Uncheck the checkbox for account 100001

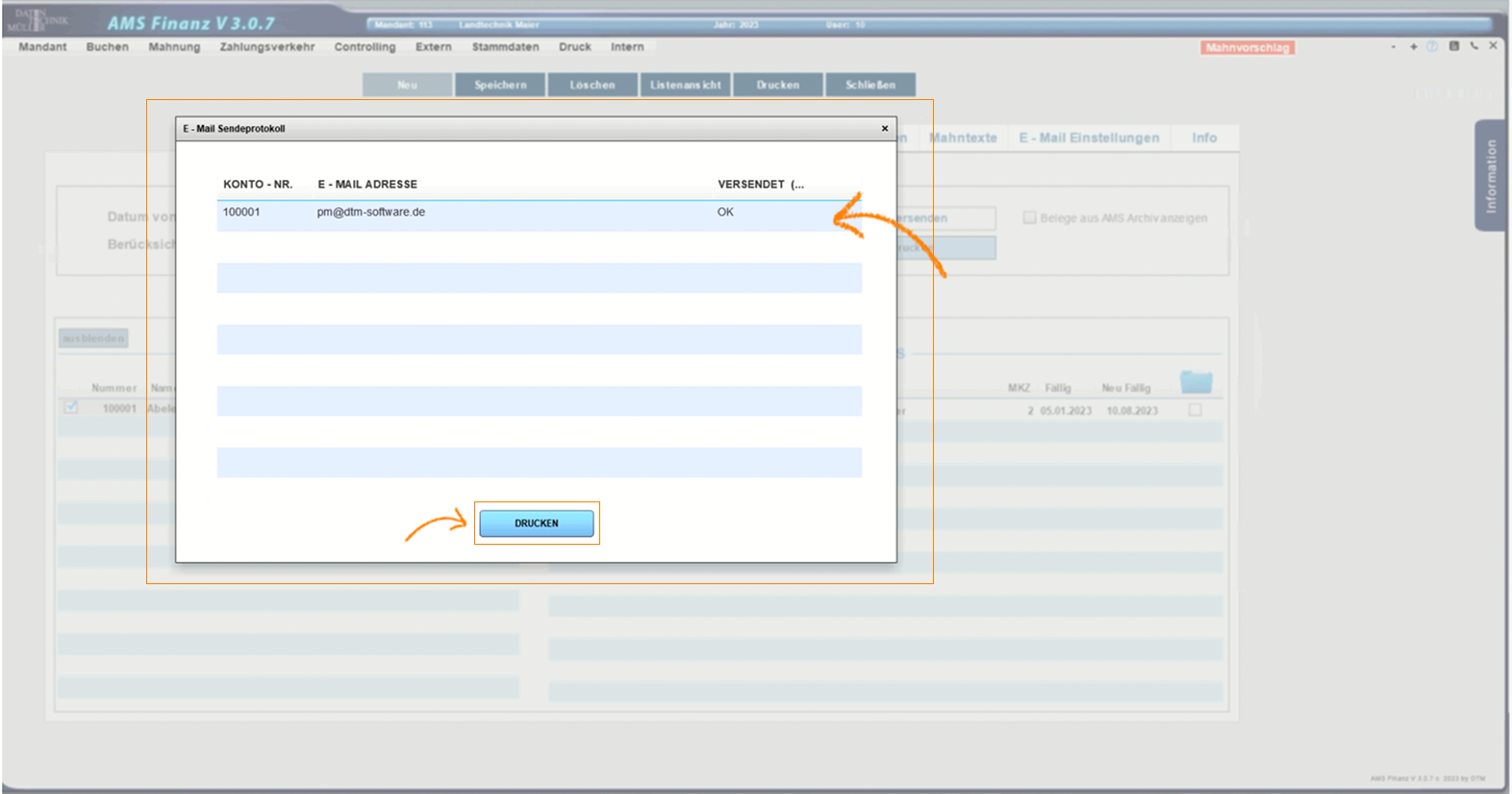tap(71, 407)
